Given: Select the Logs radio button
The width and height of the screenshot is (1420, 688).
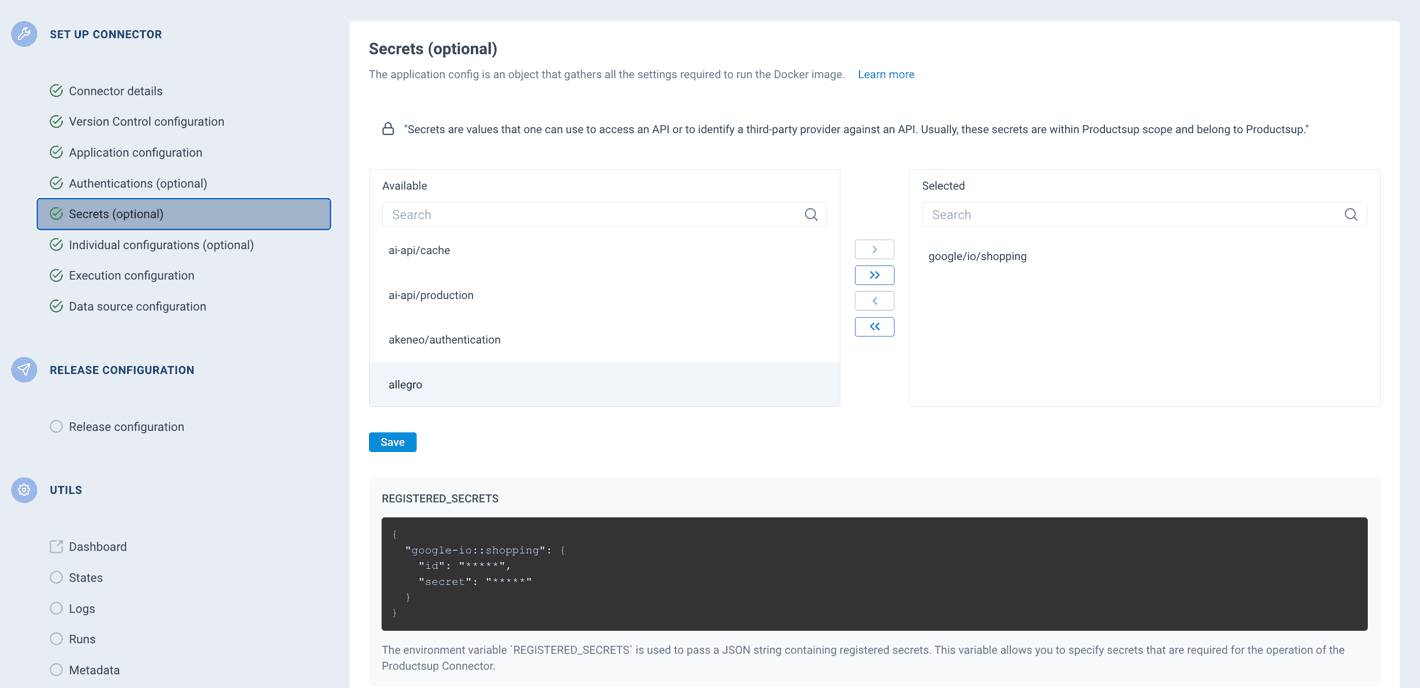Looking at the screenshot, I should [56, 608].
